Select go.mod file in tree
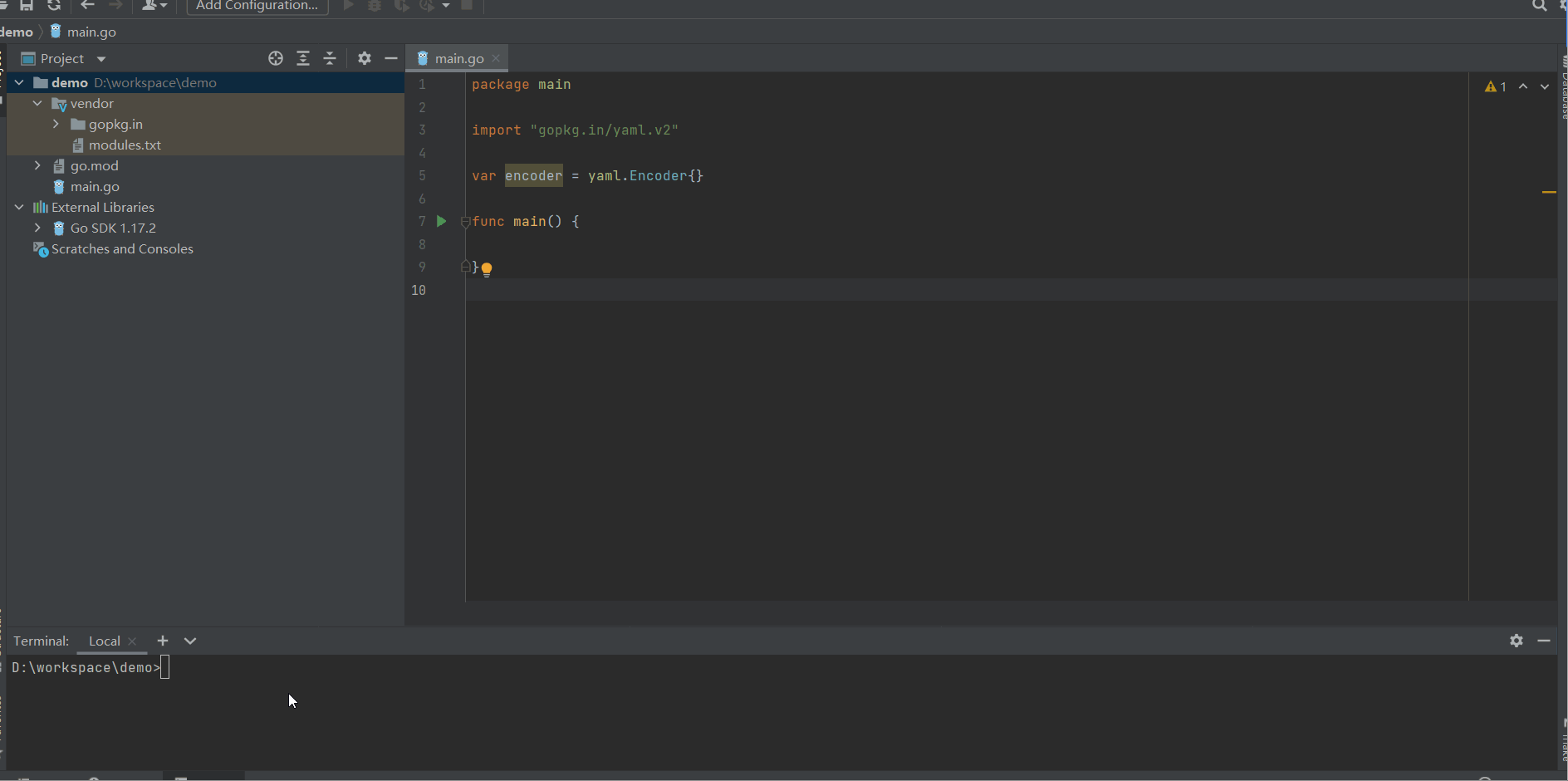The width and height of the screenshot is (1568, 781). [94, 165]
